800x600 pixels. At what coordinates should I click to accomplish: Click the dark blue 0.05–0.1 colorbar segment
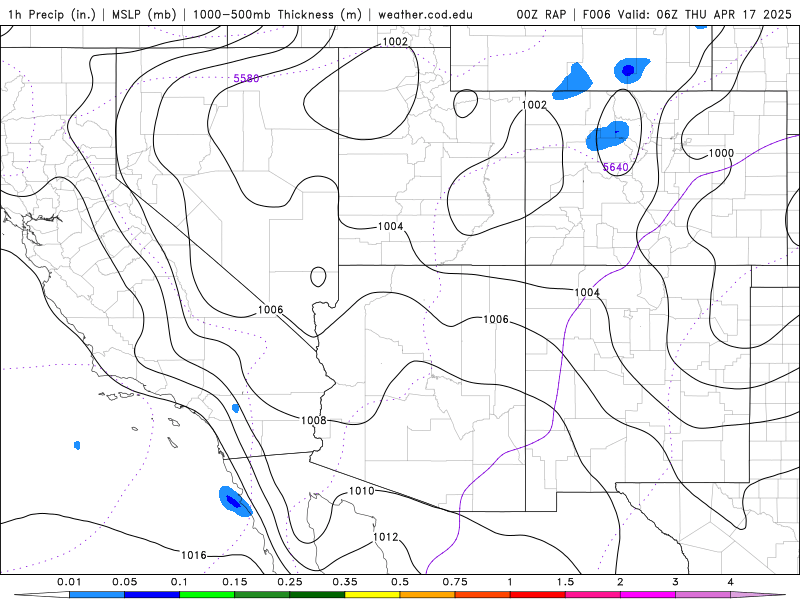point(152,595)
